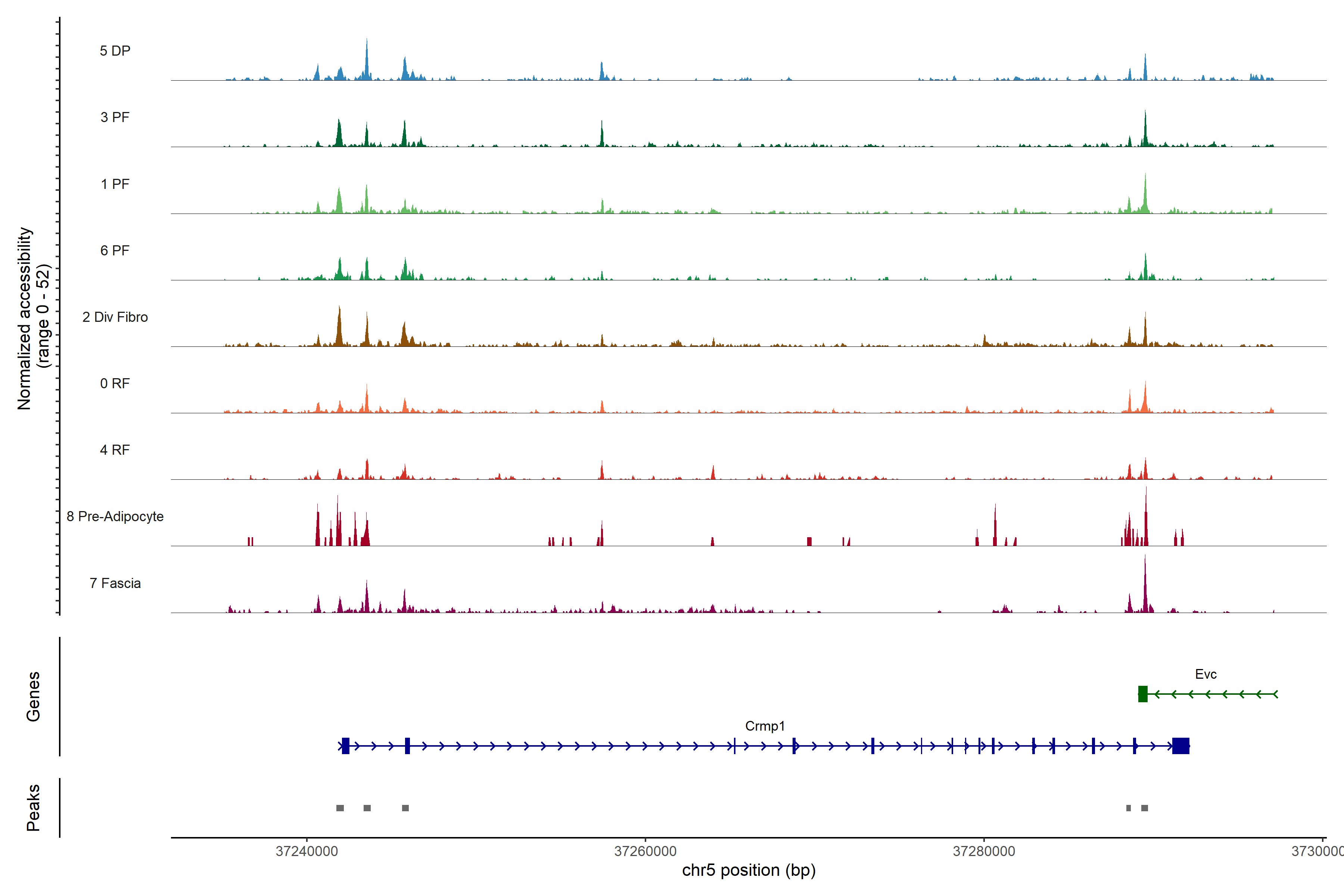Screen dimensions: 1344x896
Task: Click the Evc gene name label
Action: coord(1206,674)
